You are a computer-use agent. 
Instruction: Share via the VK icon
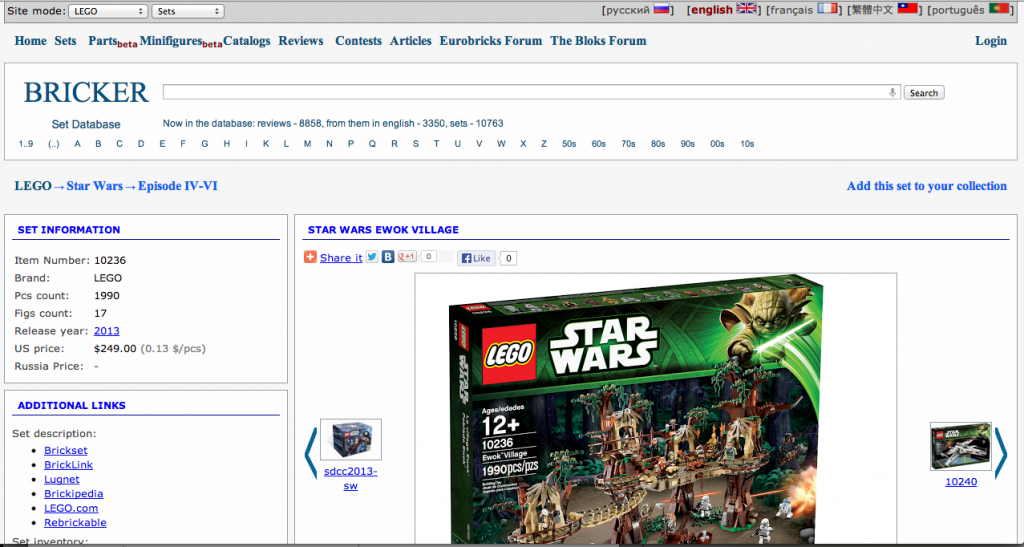click(388, 257)
